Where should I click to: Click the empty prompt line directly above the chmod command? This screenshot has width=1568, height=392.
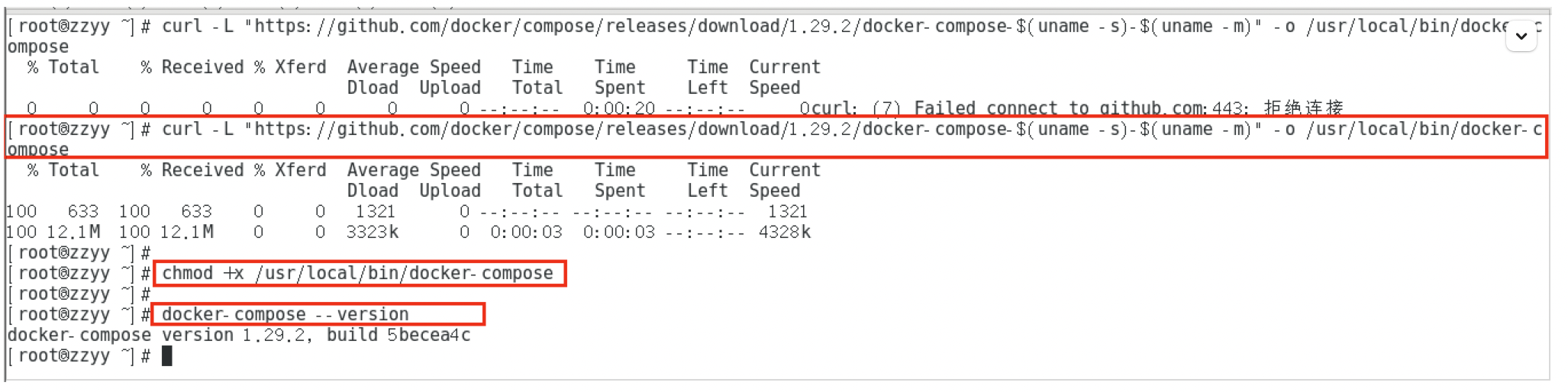coord(78,252)
